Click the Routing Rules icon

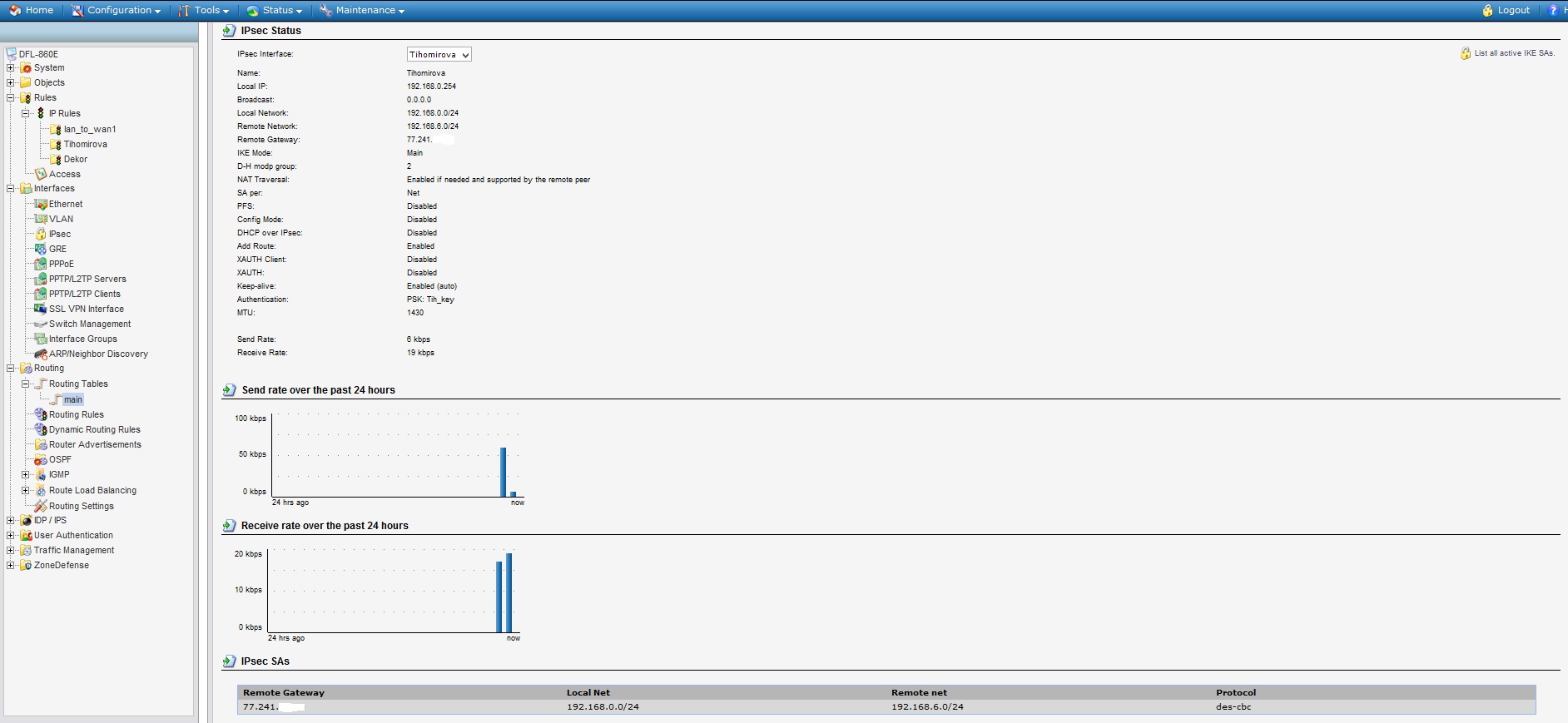(x=40, y=414)
